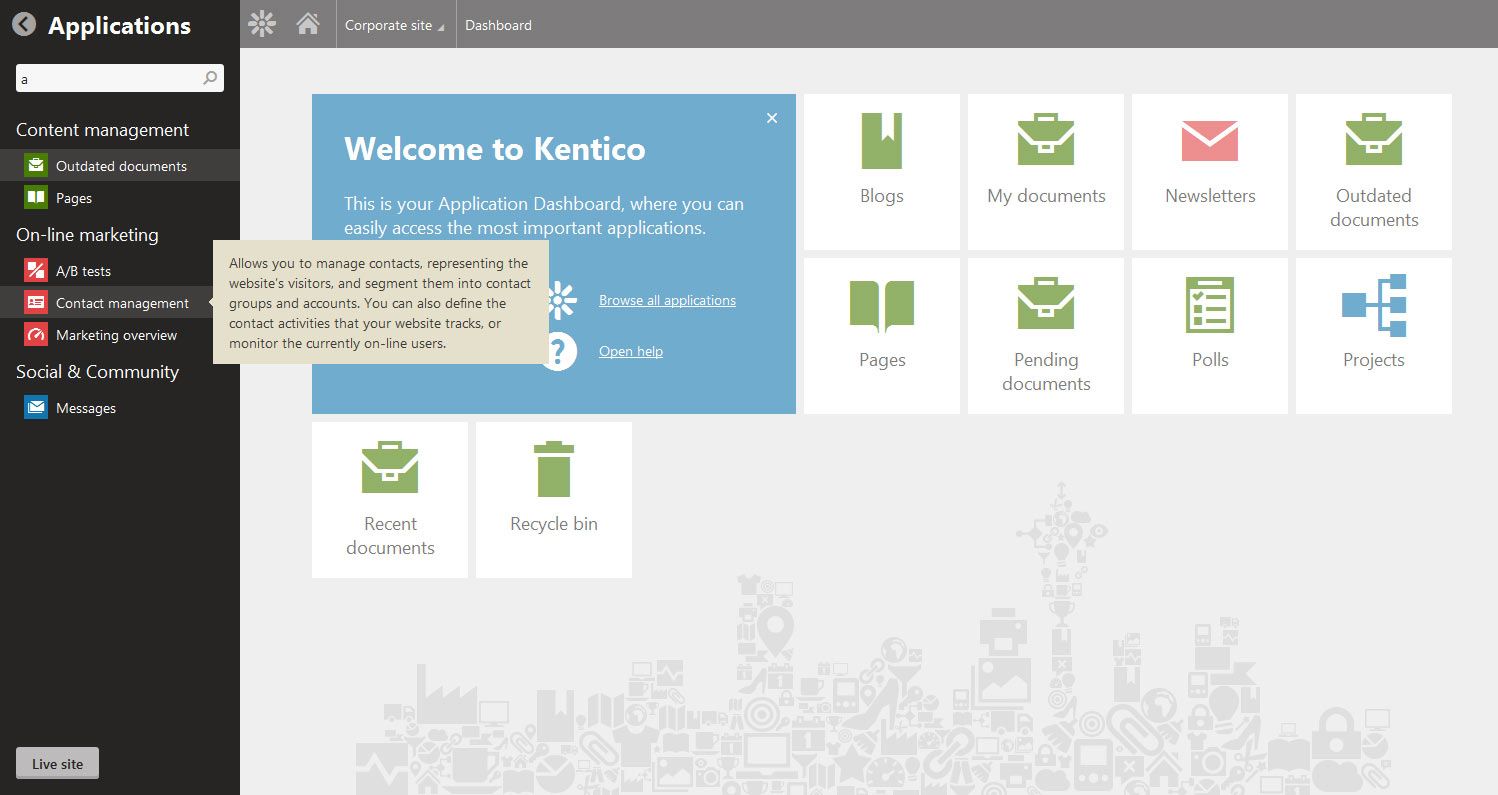The height and width of the screenshot is (795, 1498).
Task: Follow the Open help link
Action: tap(631, 351)
